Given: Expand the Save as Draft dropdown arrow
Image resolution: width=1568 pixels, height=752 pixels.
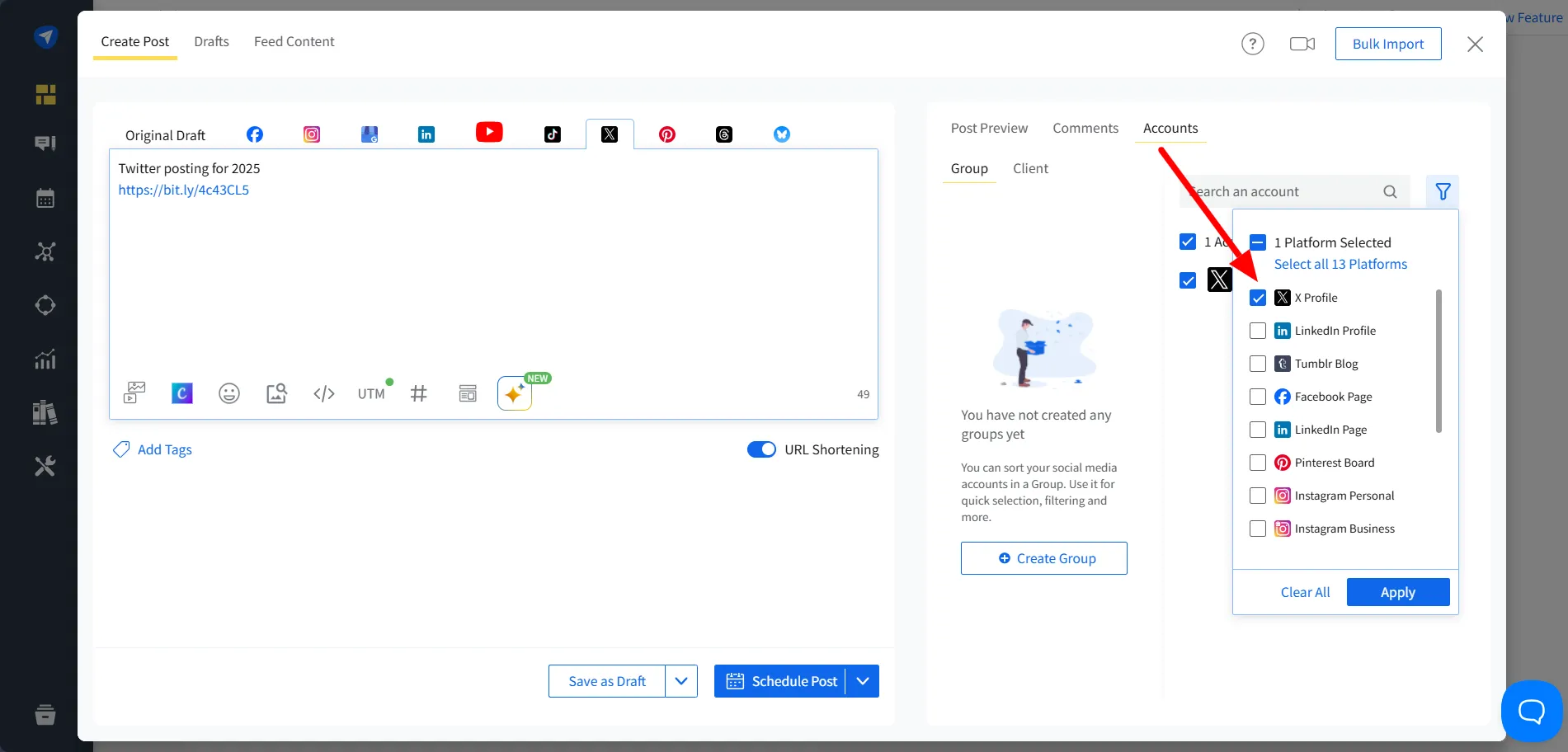Looking at the screenshot, I should point(681,681).
